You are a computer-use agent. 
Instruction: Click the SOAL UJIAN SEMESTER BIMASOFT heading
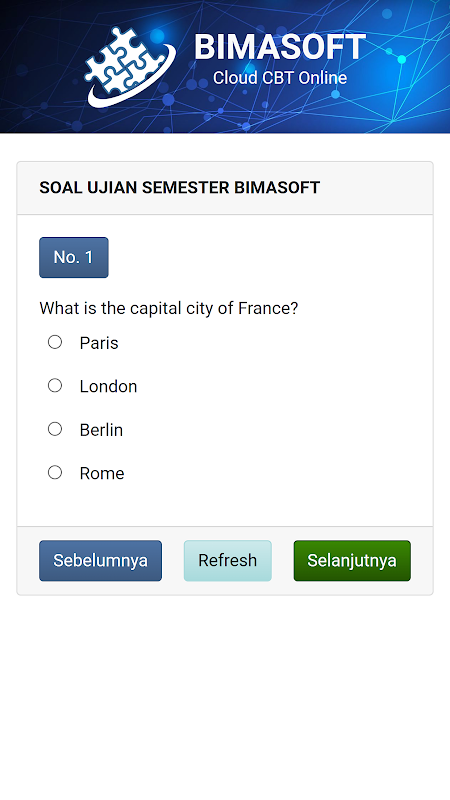pos(180,187)
